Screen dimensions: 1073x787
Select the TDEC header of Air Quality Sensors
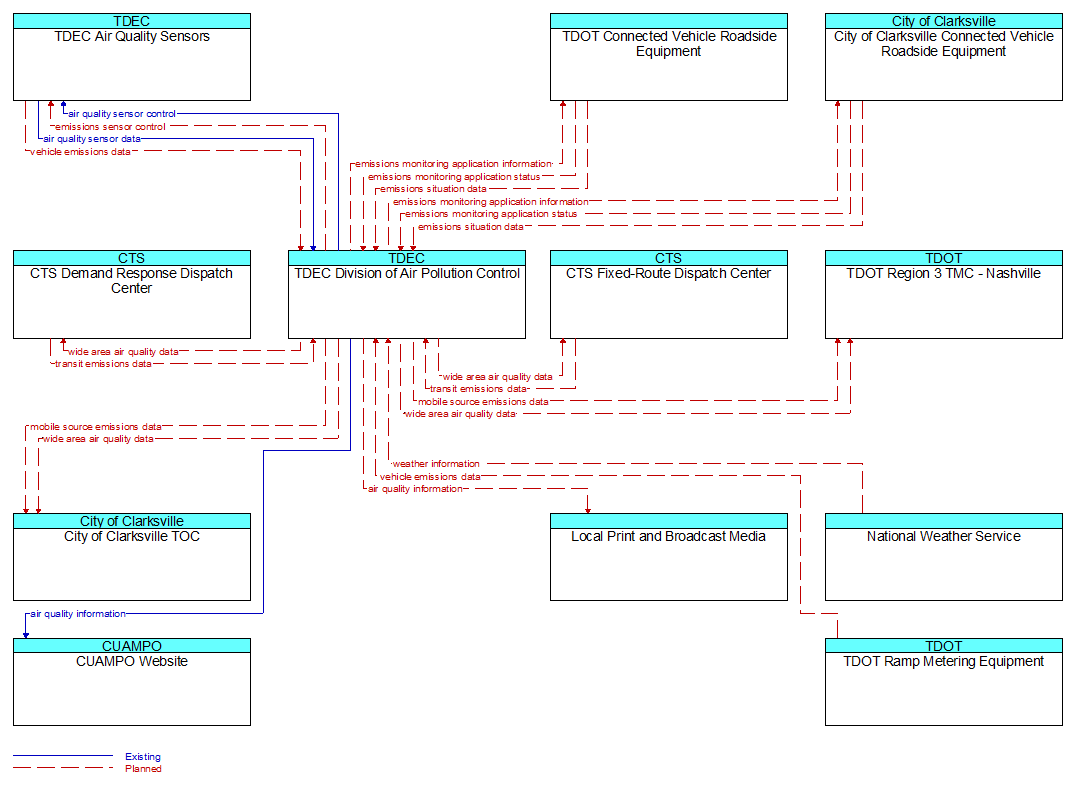point(131,21)
